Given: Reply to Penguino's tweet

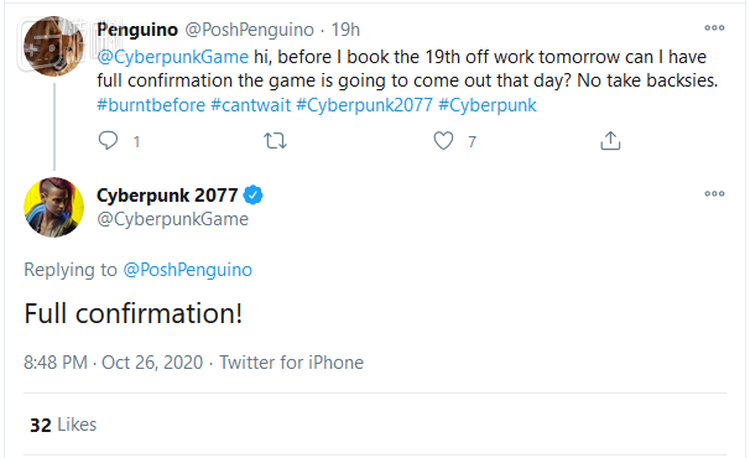Looking at the screenshot, I should [108, 142].
